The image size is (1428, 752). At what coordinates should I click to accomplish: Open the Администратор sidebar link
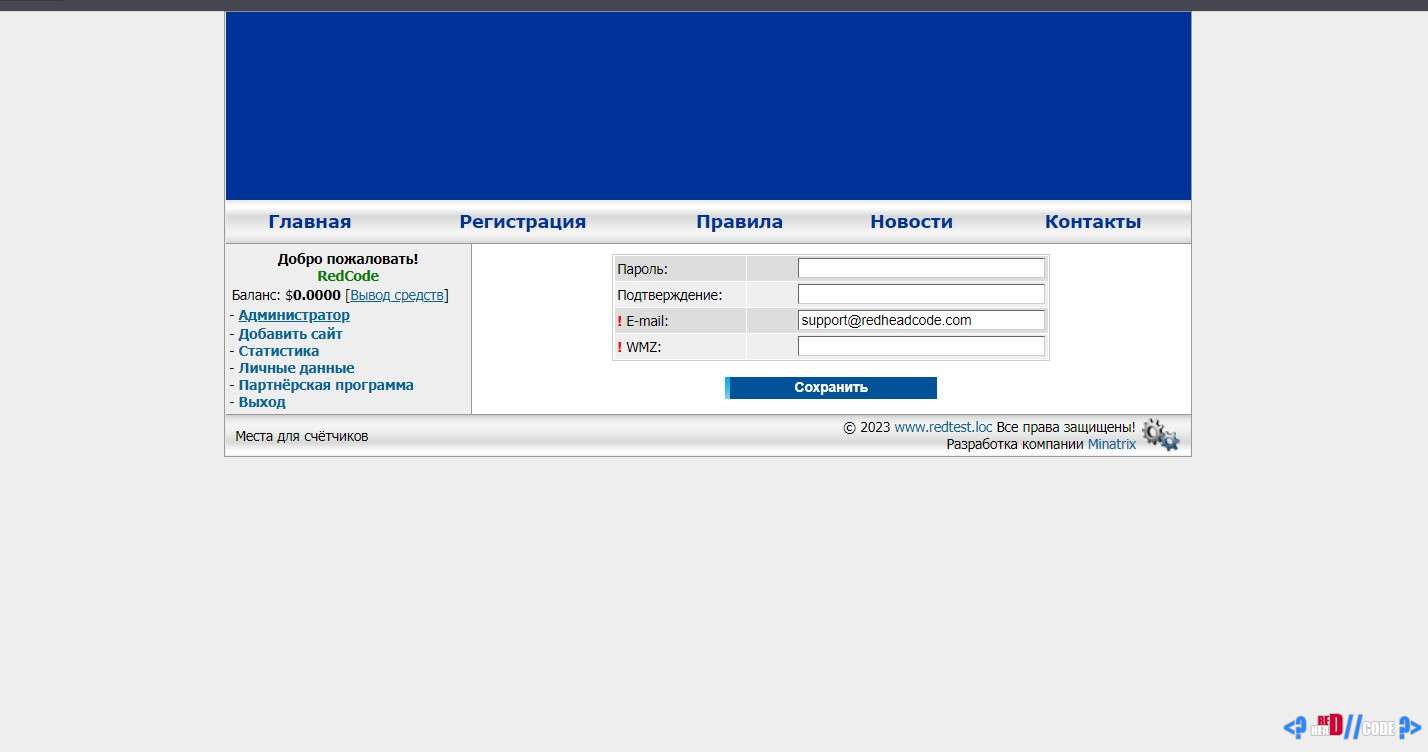[294, 315]
